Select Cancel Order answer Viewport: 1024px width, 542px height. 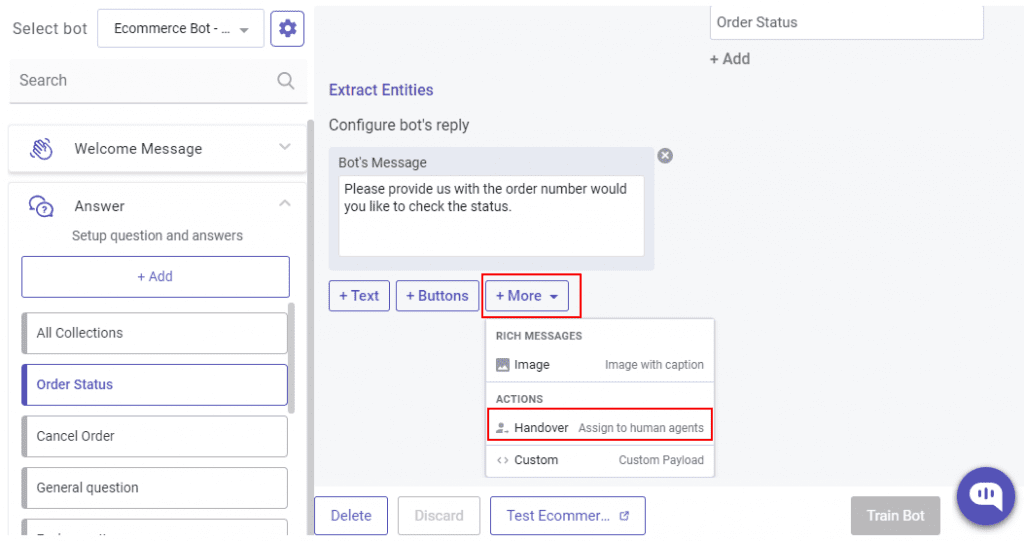(x=155, y=436)
